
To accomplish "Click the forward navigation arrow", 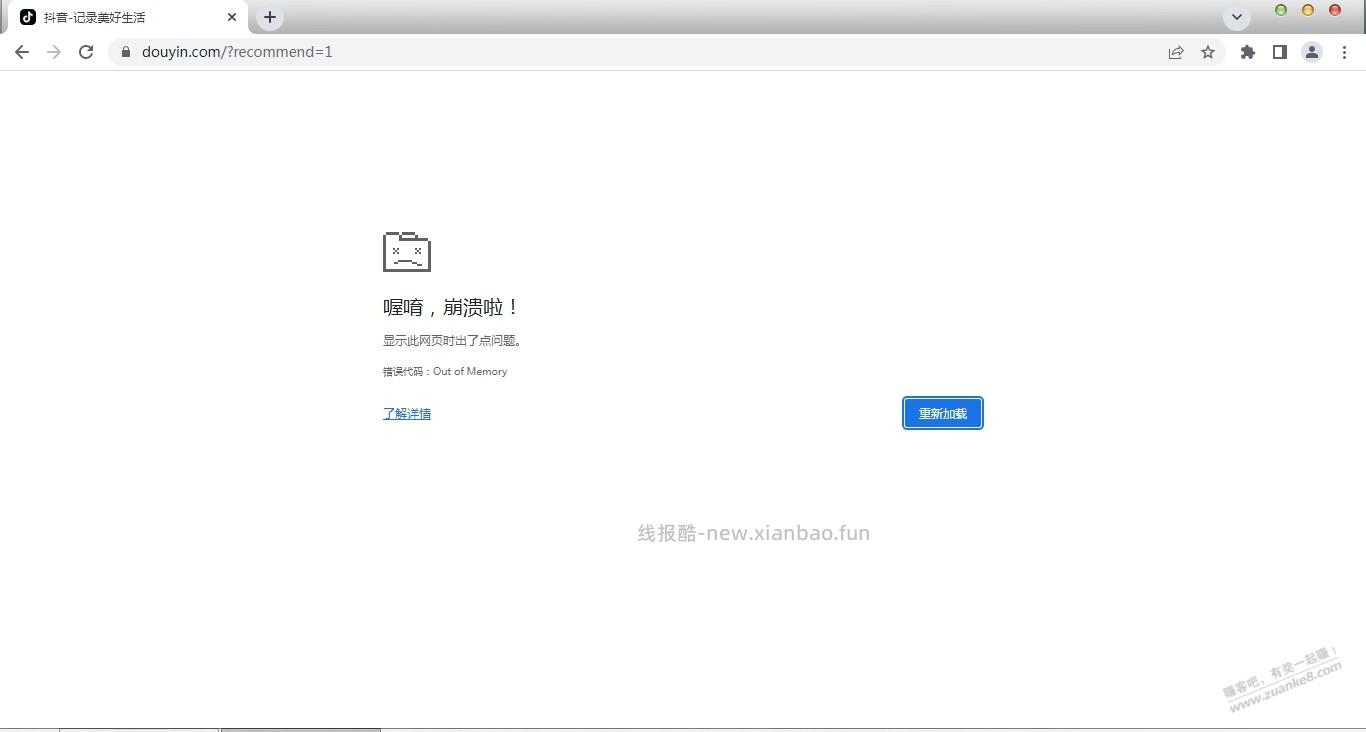I will click(54, 52).
